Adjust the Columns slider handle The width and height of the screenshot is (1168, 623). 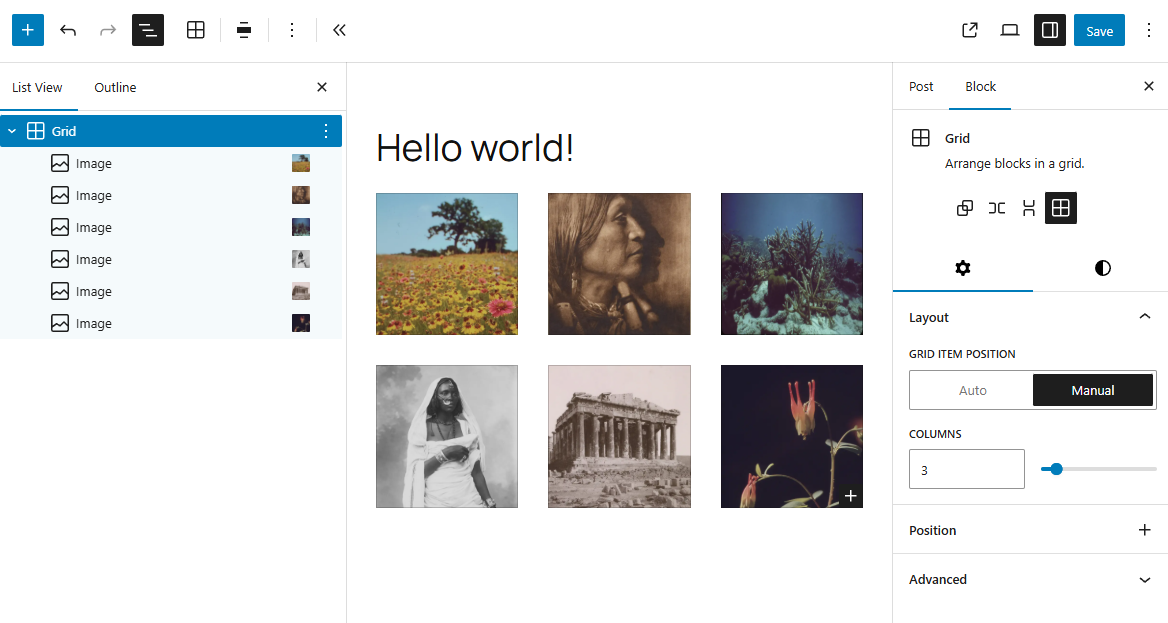coord(1056,469)
